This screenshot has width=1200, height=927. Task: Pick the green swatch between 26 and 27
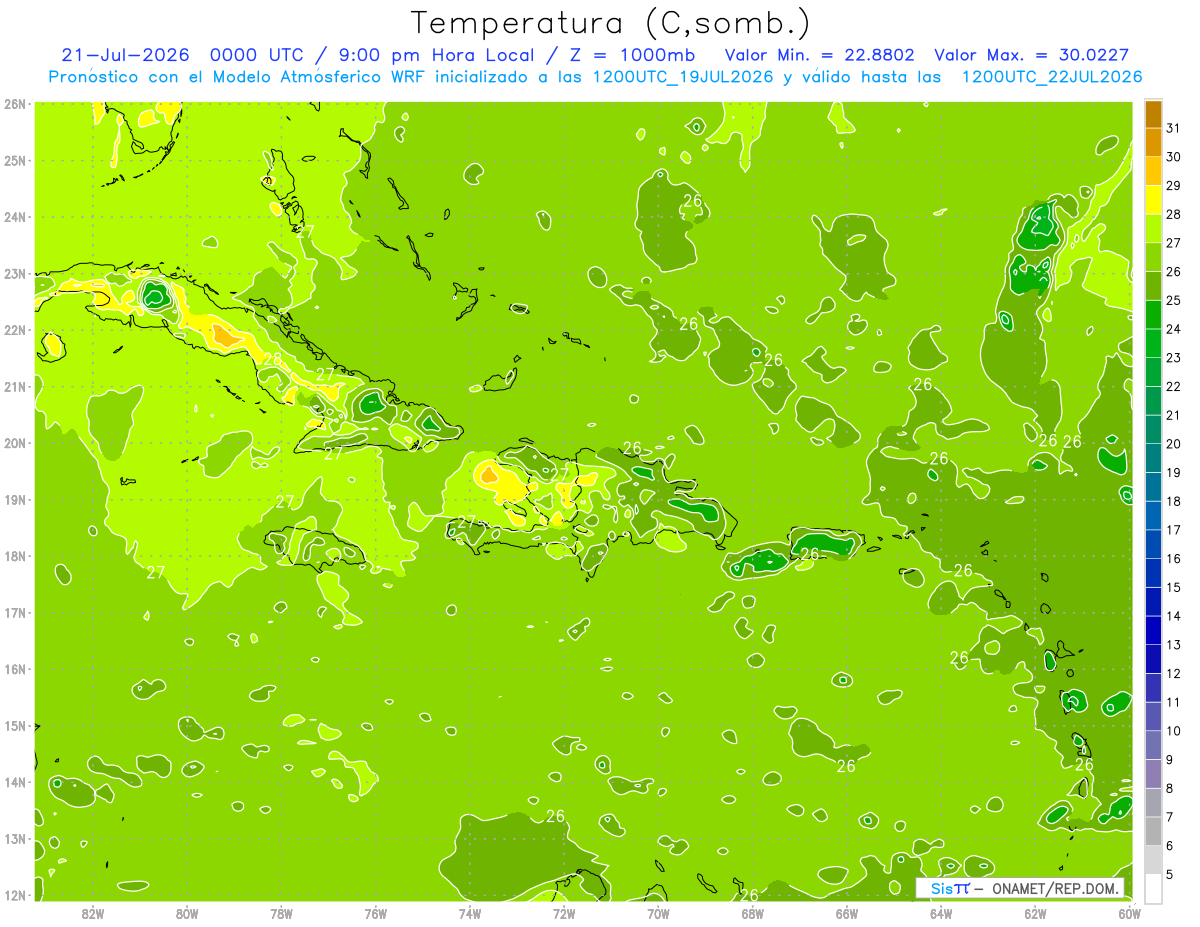(1153, 257)
